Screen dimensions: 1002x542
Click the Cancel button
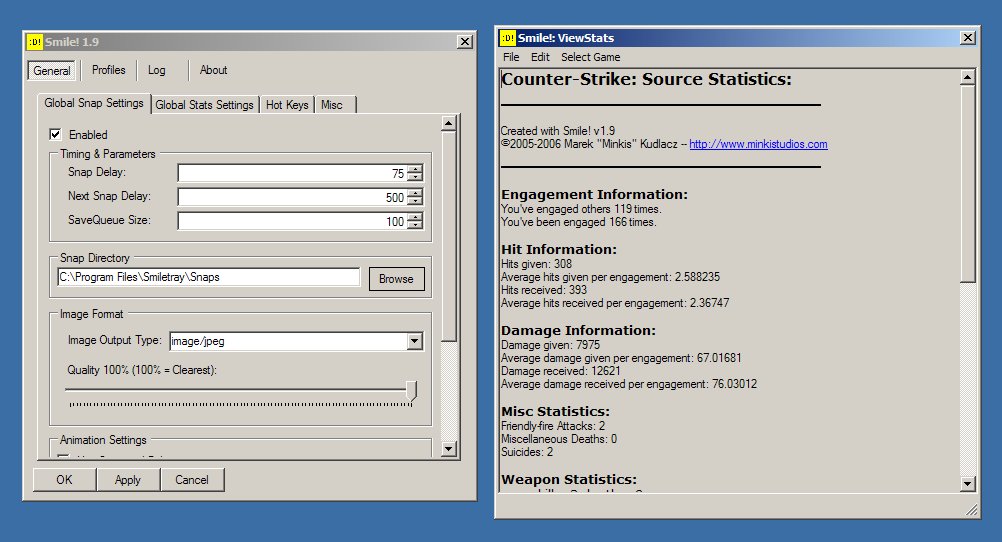192,479
